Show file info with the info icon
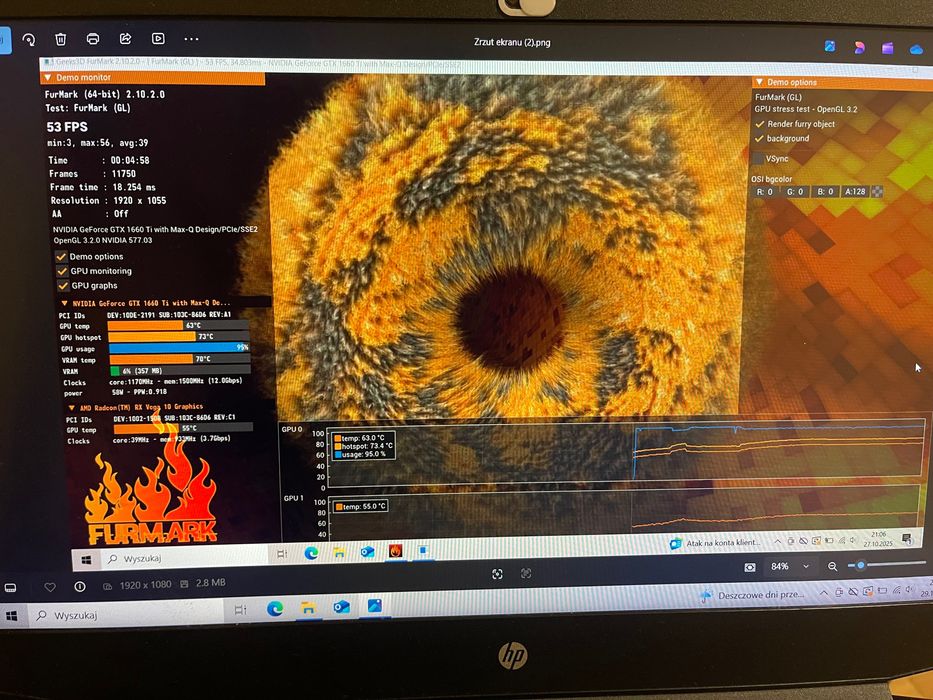933x700 pixels. coord(80,586)
